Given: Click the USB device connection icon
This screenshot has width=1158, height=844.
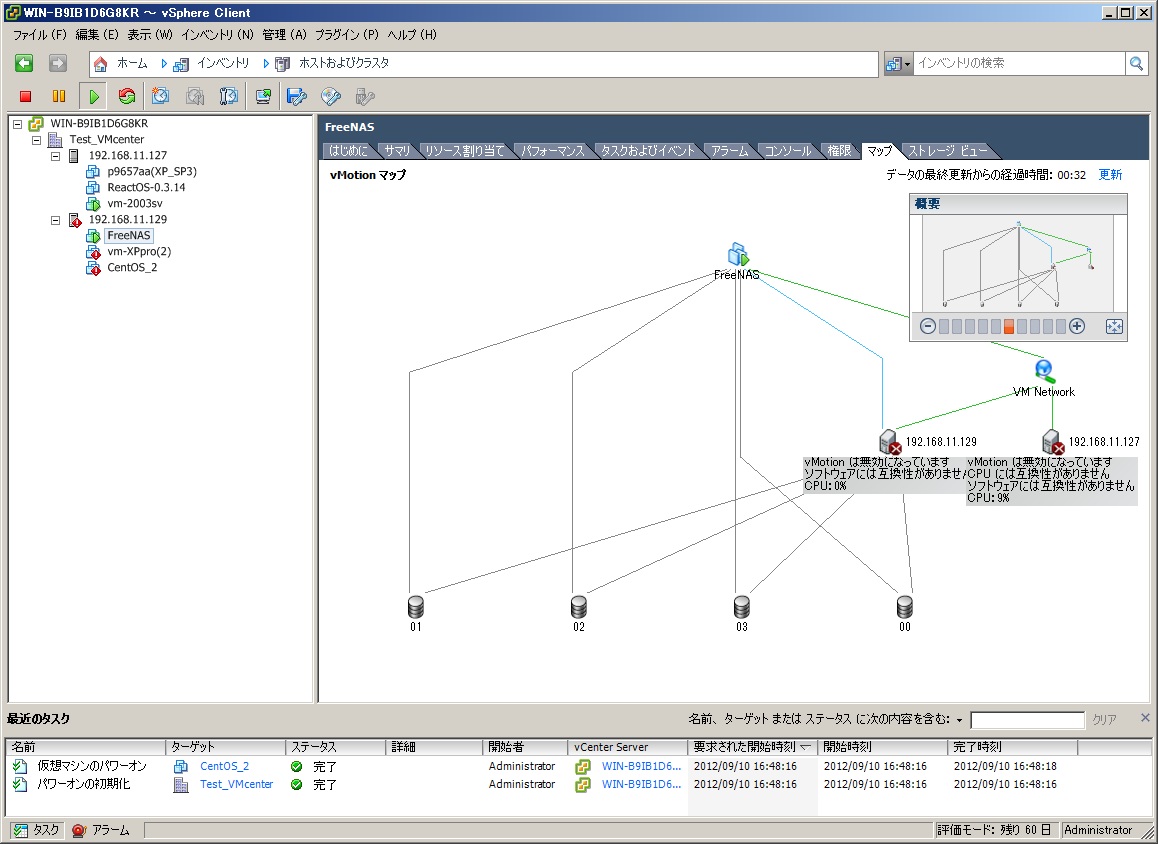Looking at the screenshot, I should (365, 96).
